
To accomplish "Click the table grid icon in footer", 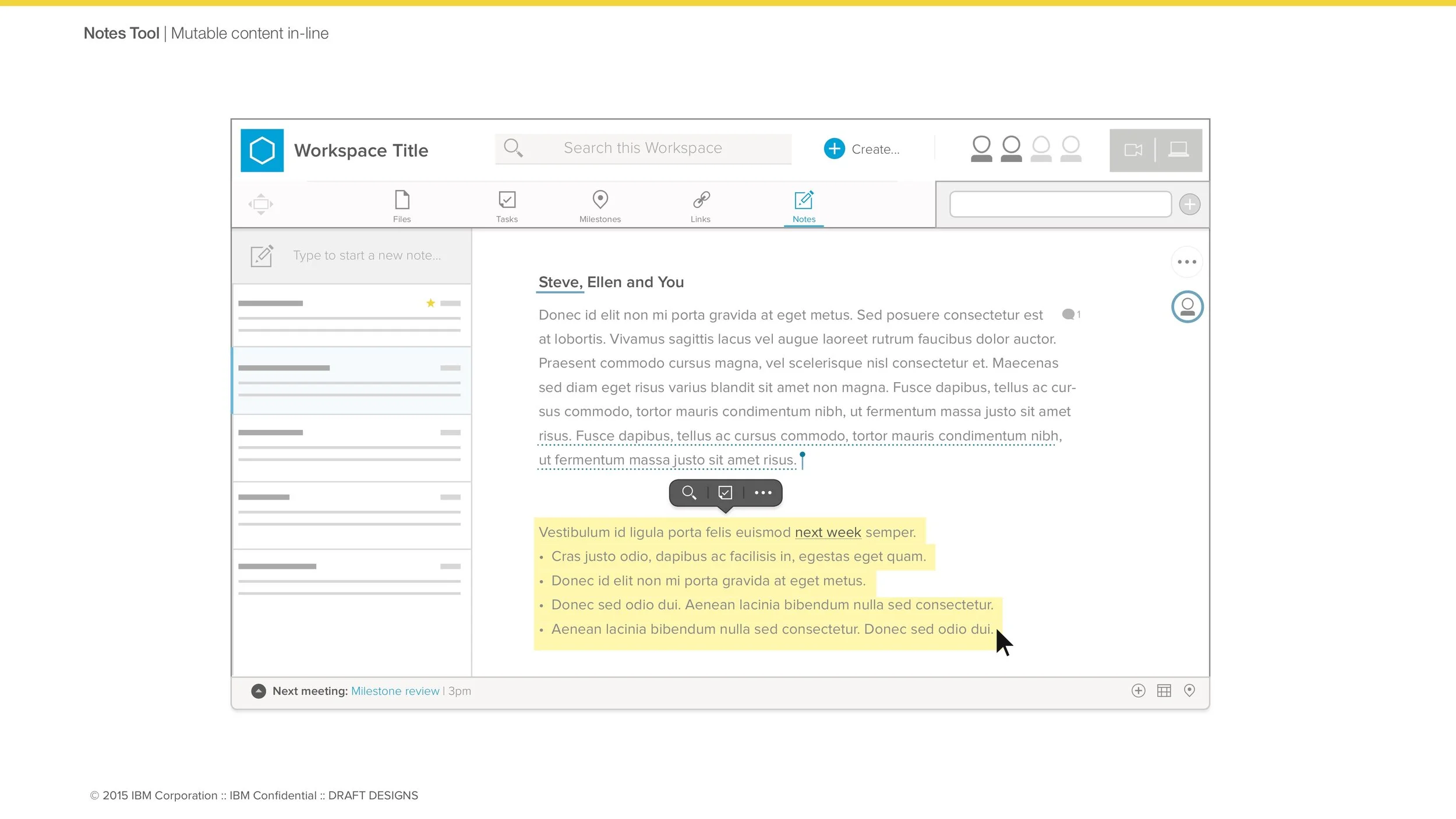I will (x=1164, y=691).
